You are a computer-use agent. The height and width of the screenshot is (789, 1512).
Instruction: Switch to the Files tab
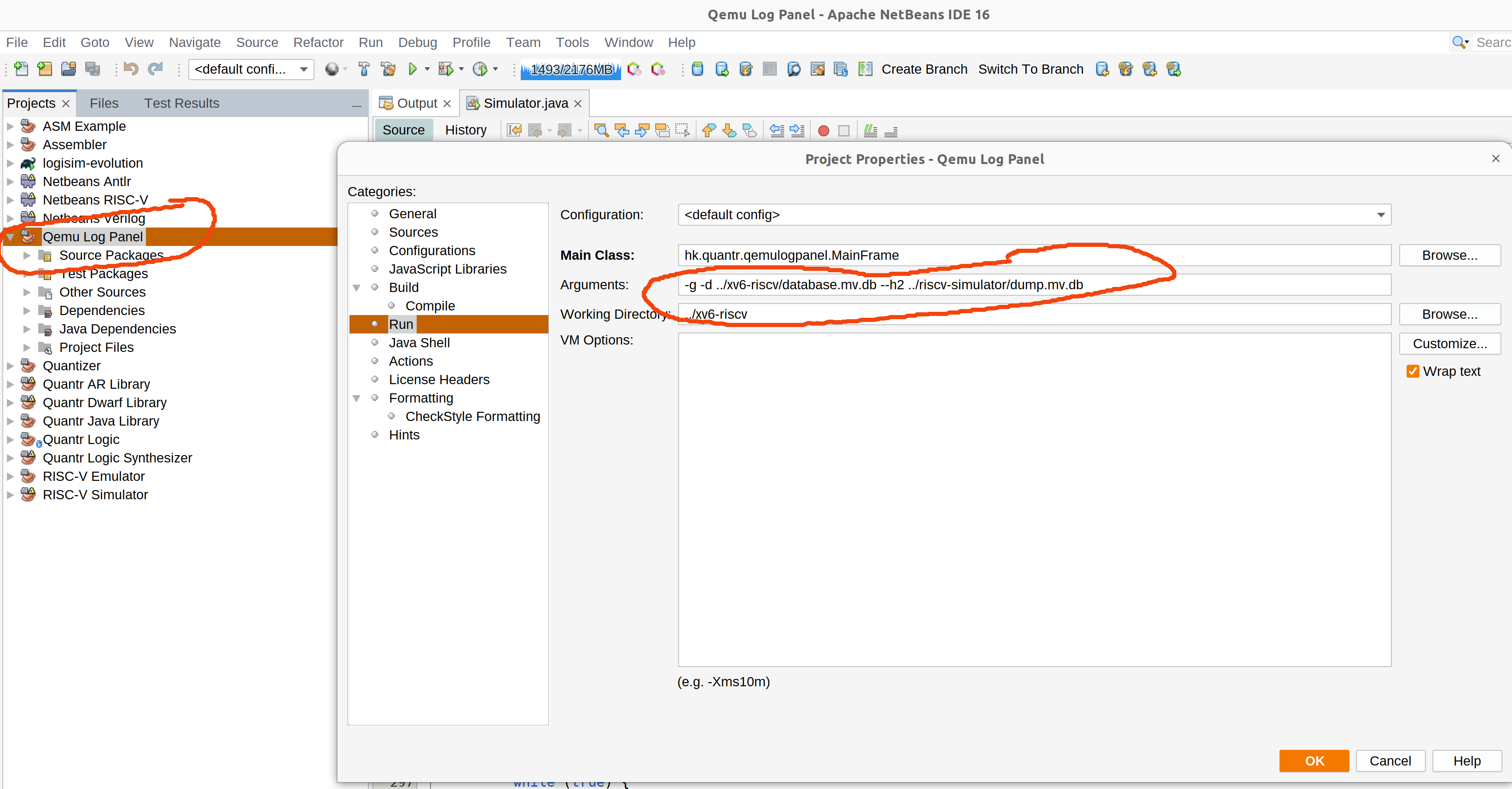[104, 103]
